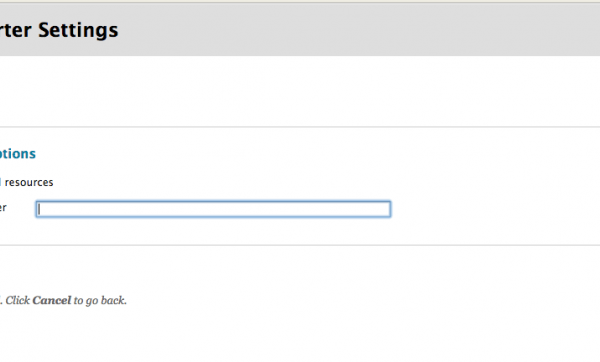This screenshot has height=362, width=600.
Task: Toggle the checkbox beside 'resources'
Action: (0, 183)
